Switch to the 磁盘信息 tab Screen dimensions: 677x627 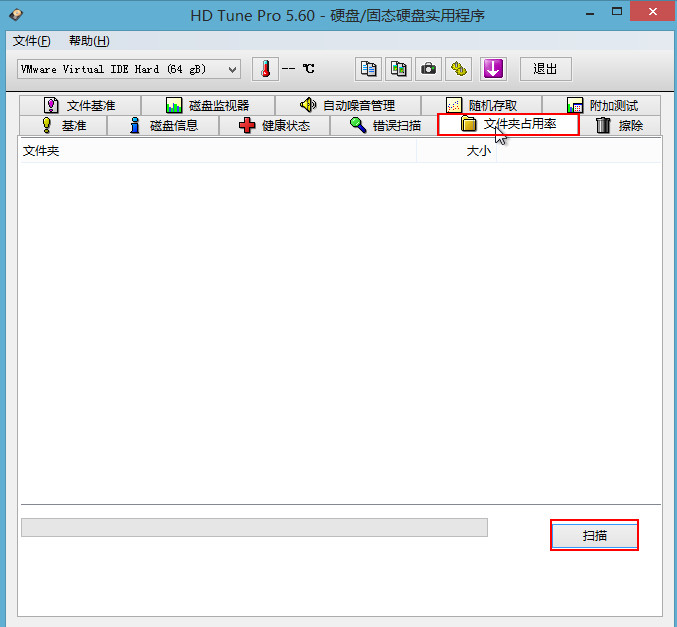coord(163,126)
